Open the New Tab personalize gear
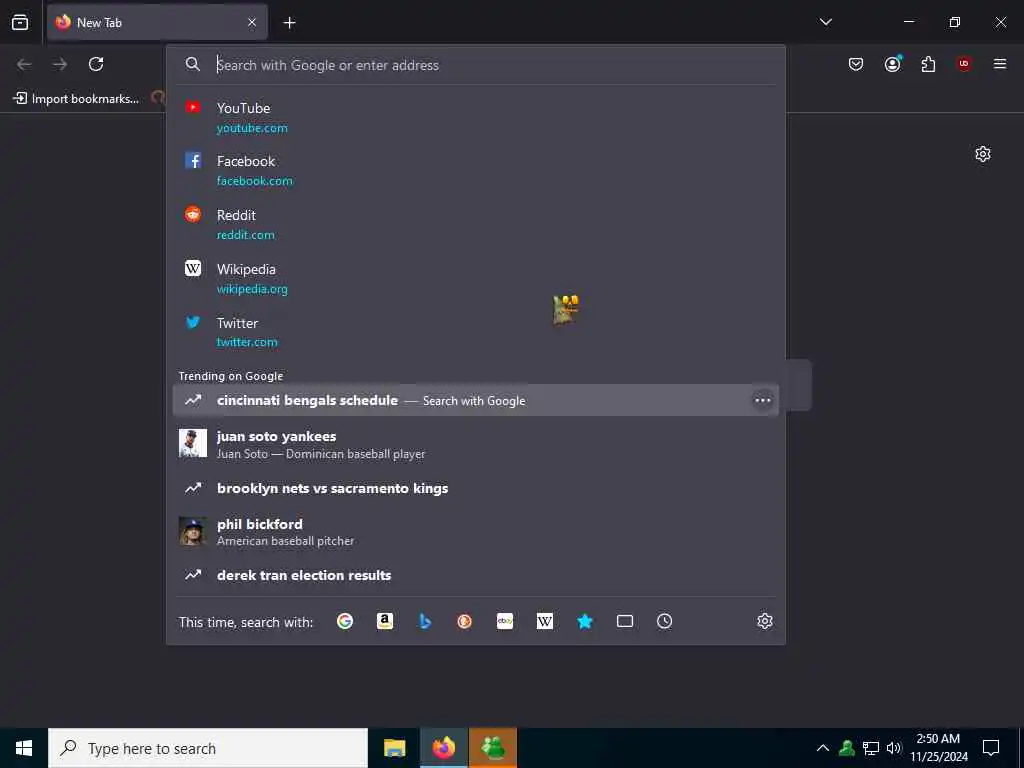The height and width of the screenshot is (768, 1024). 983,154
